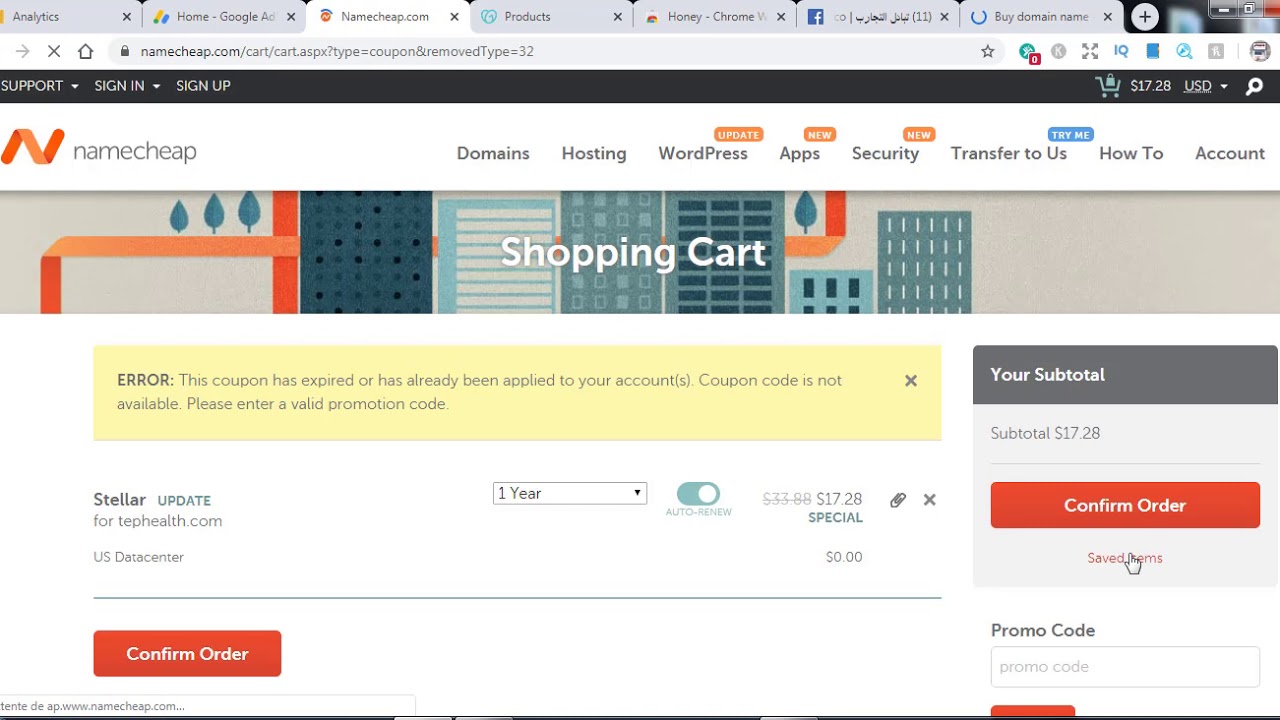1280x720 pixels.
Task: View site security lock icon
Action: 124,51
